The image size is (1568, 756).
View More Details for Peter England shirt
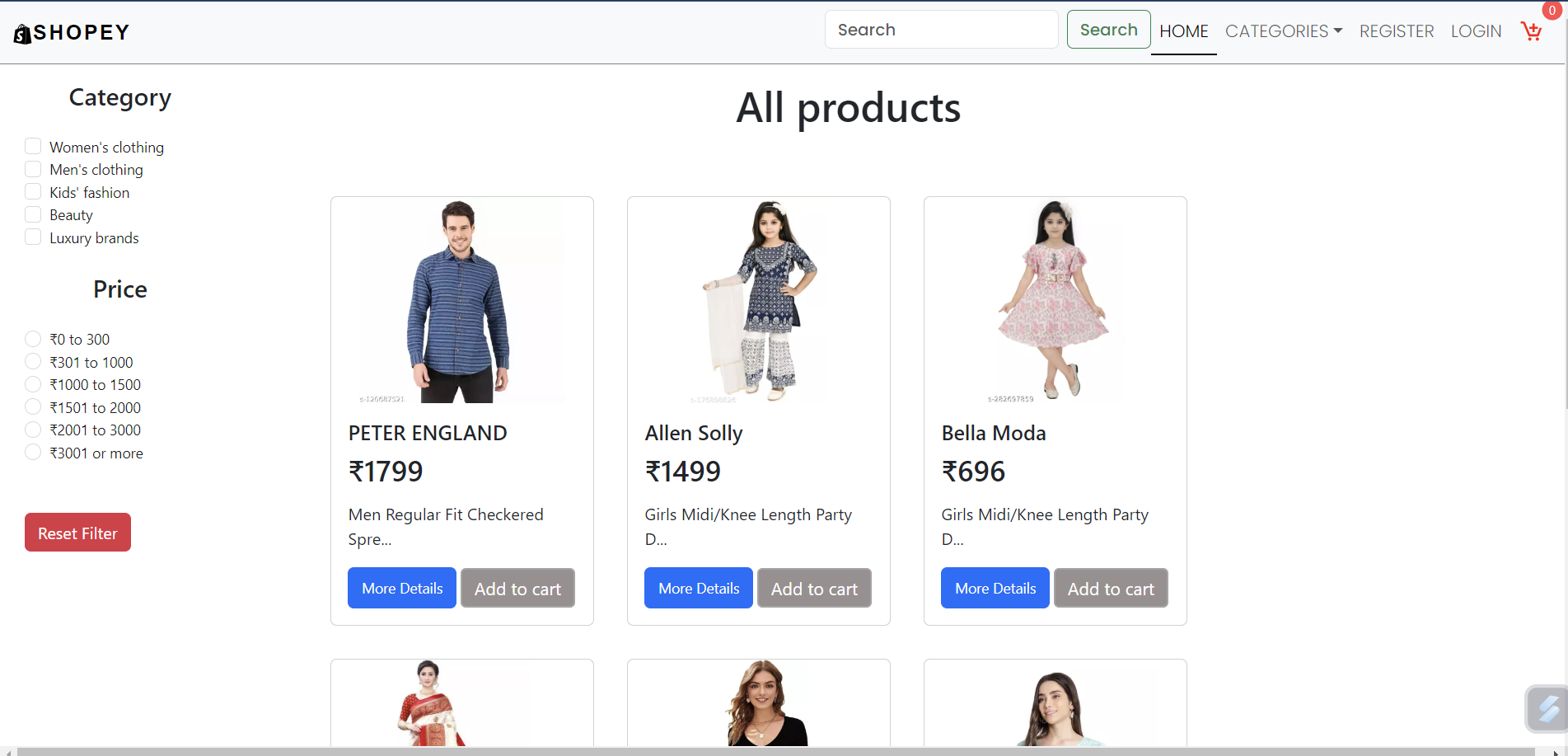[402, 588]
